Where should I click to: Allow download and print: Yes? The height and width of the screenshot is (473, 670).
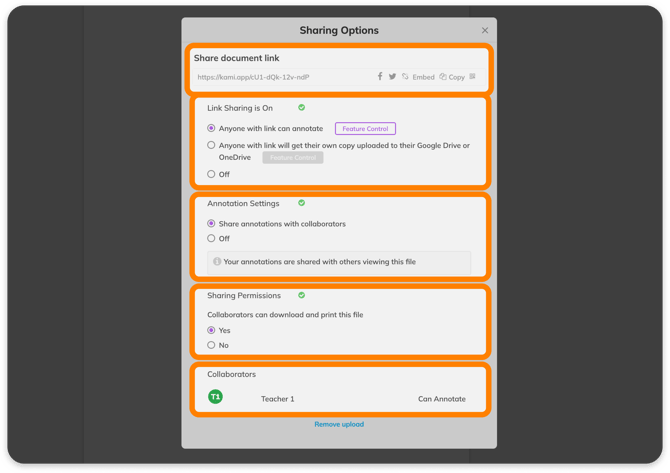211,330
